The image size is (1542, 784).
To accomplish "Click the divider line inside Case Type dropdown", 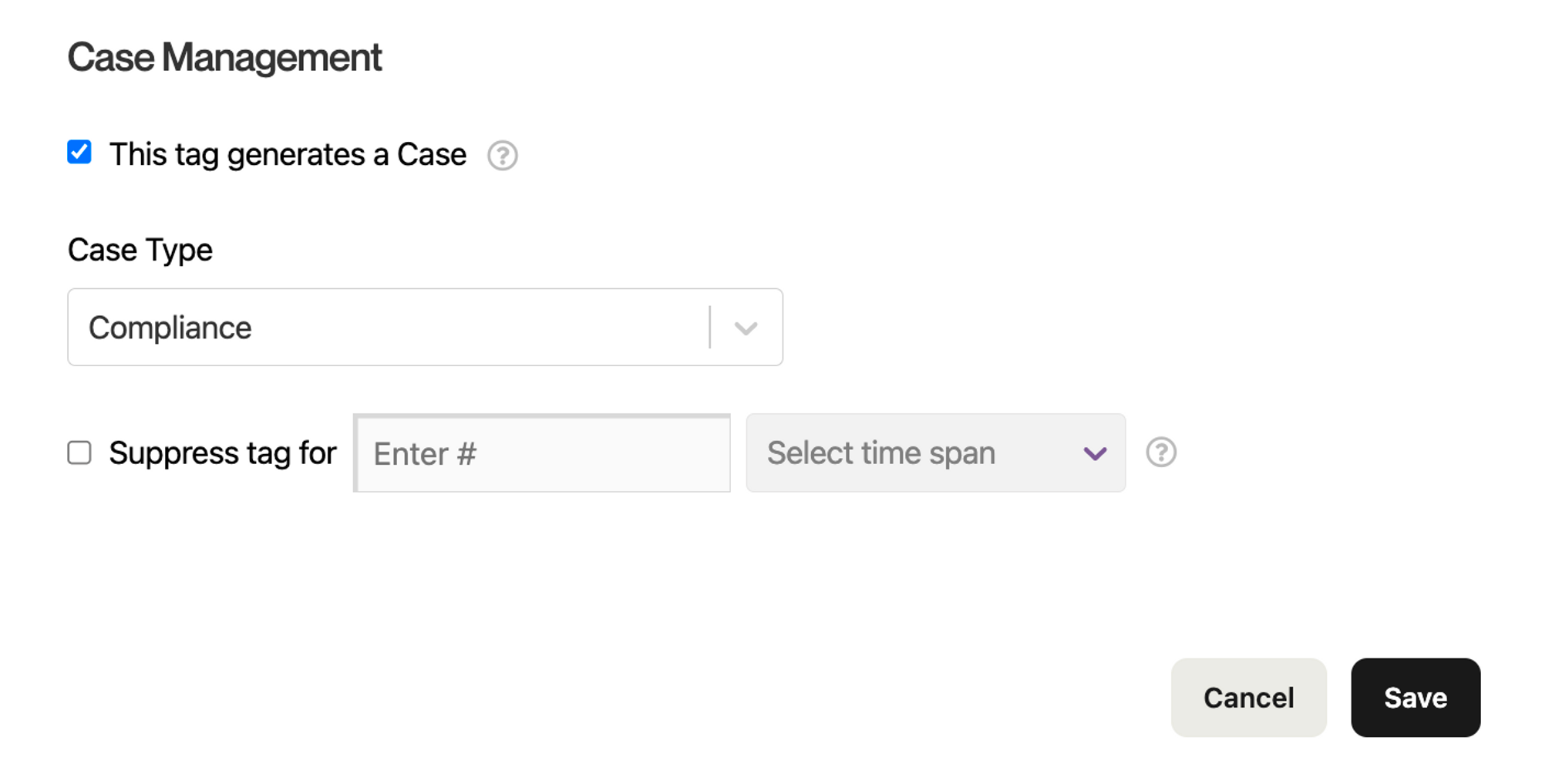I will [709, 327].
